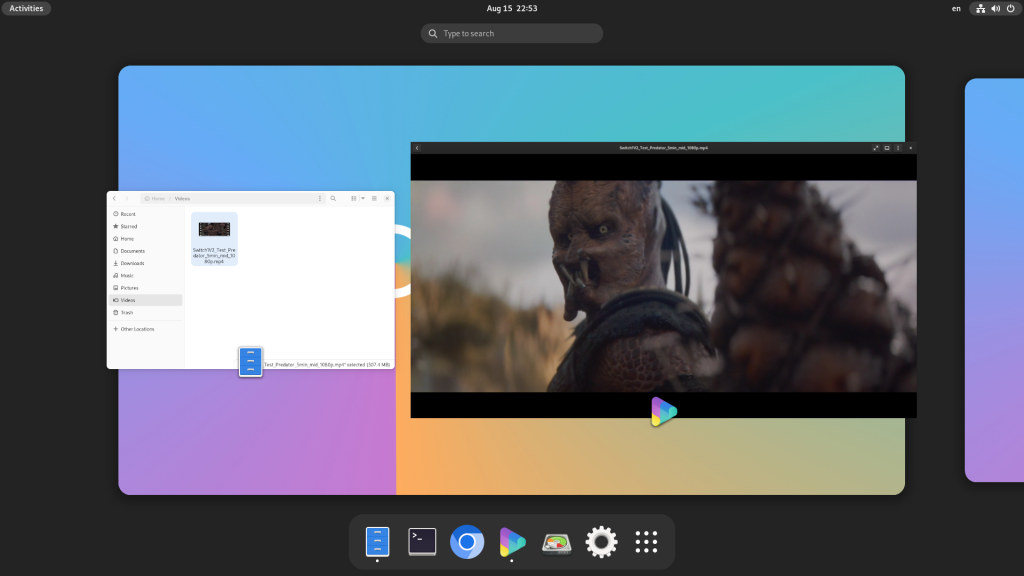
Task: Select Home in the Files sidebar
Action: (145, 238)
